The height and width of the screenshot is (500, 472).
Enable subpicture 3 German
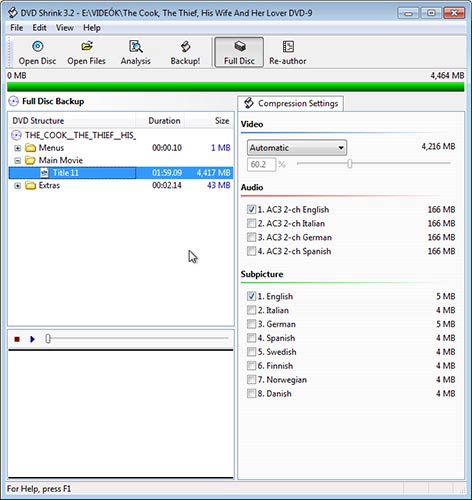pyautogui.click(x=251, y=324)
